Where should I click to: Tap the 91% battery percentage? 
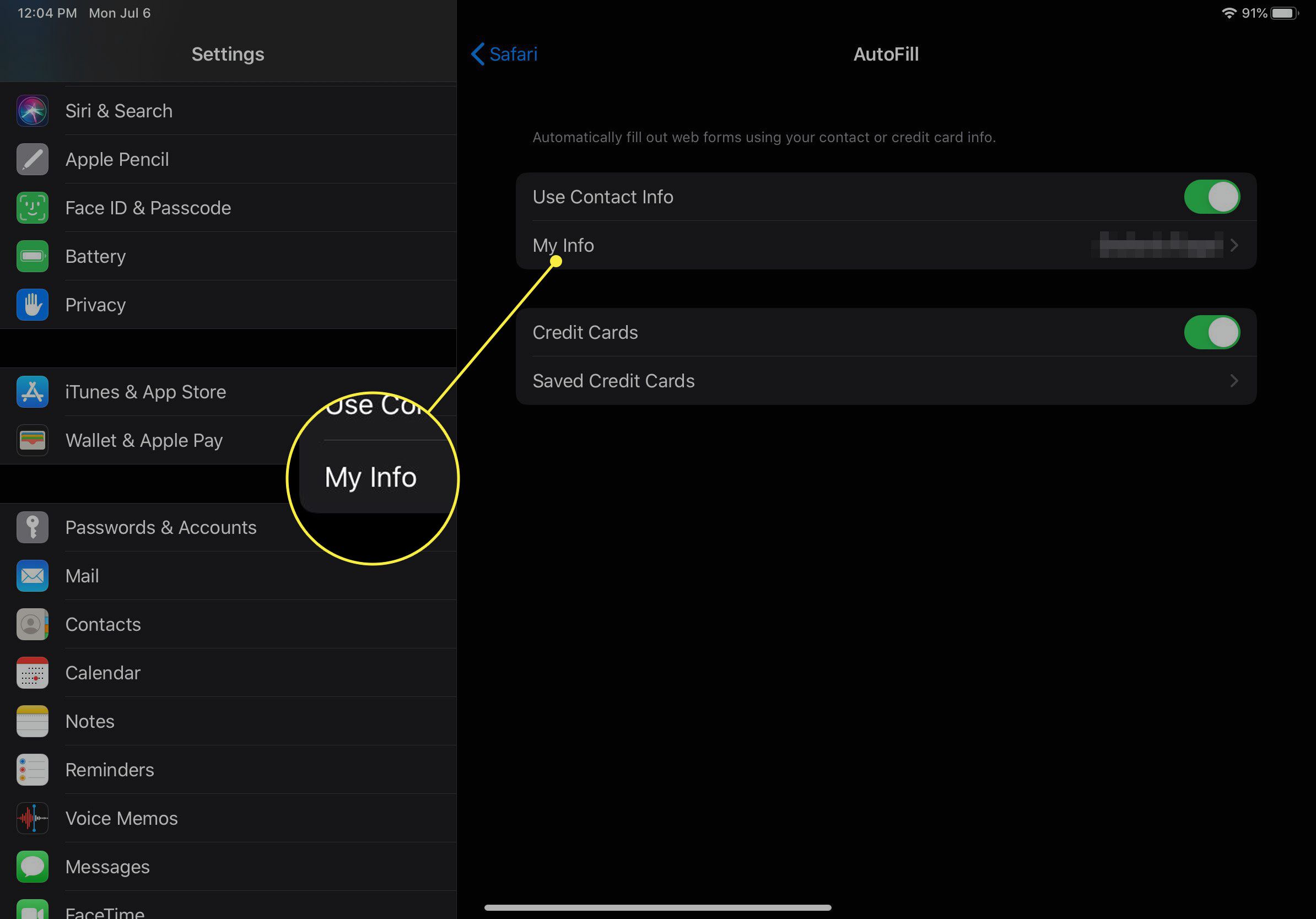pyautogui.click(x=1254, y=13)
